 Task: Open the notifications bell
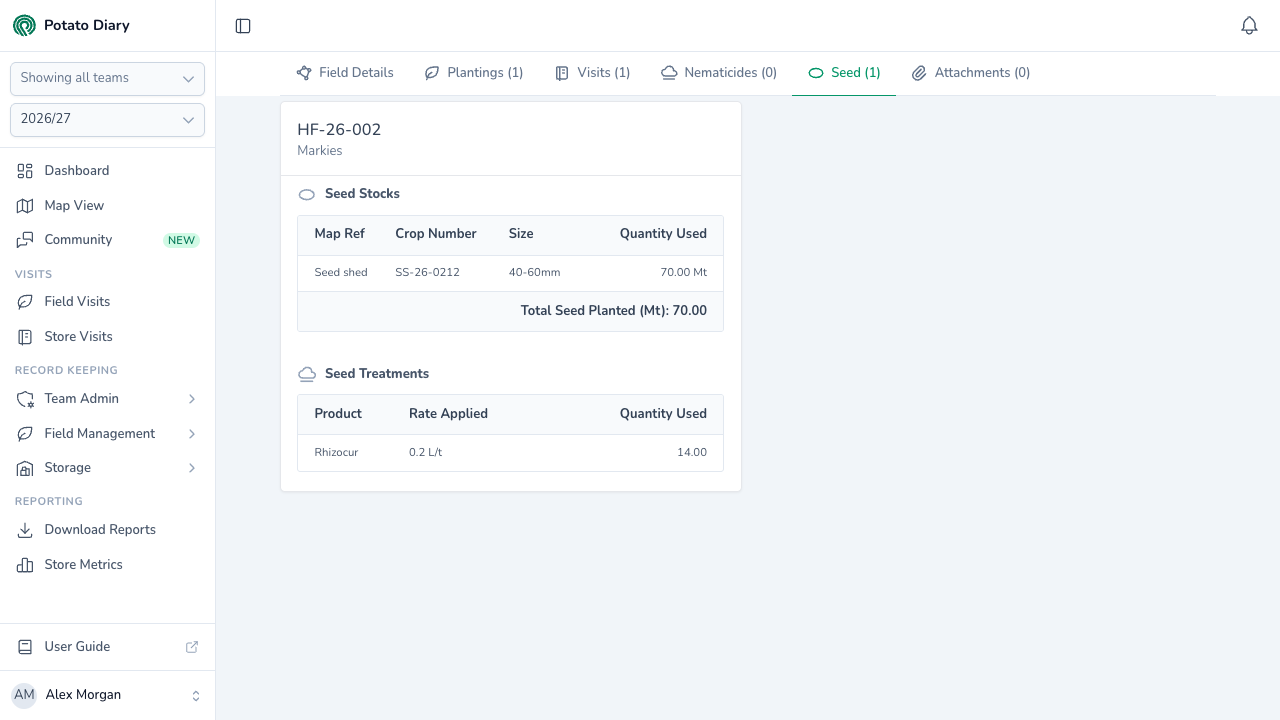pos(1249,26)
